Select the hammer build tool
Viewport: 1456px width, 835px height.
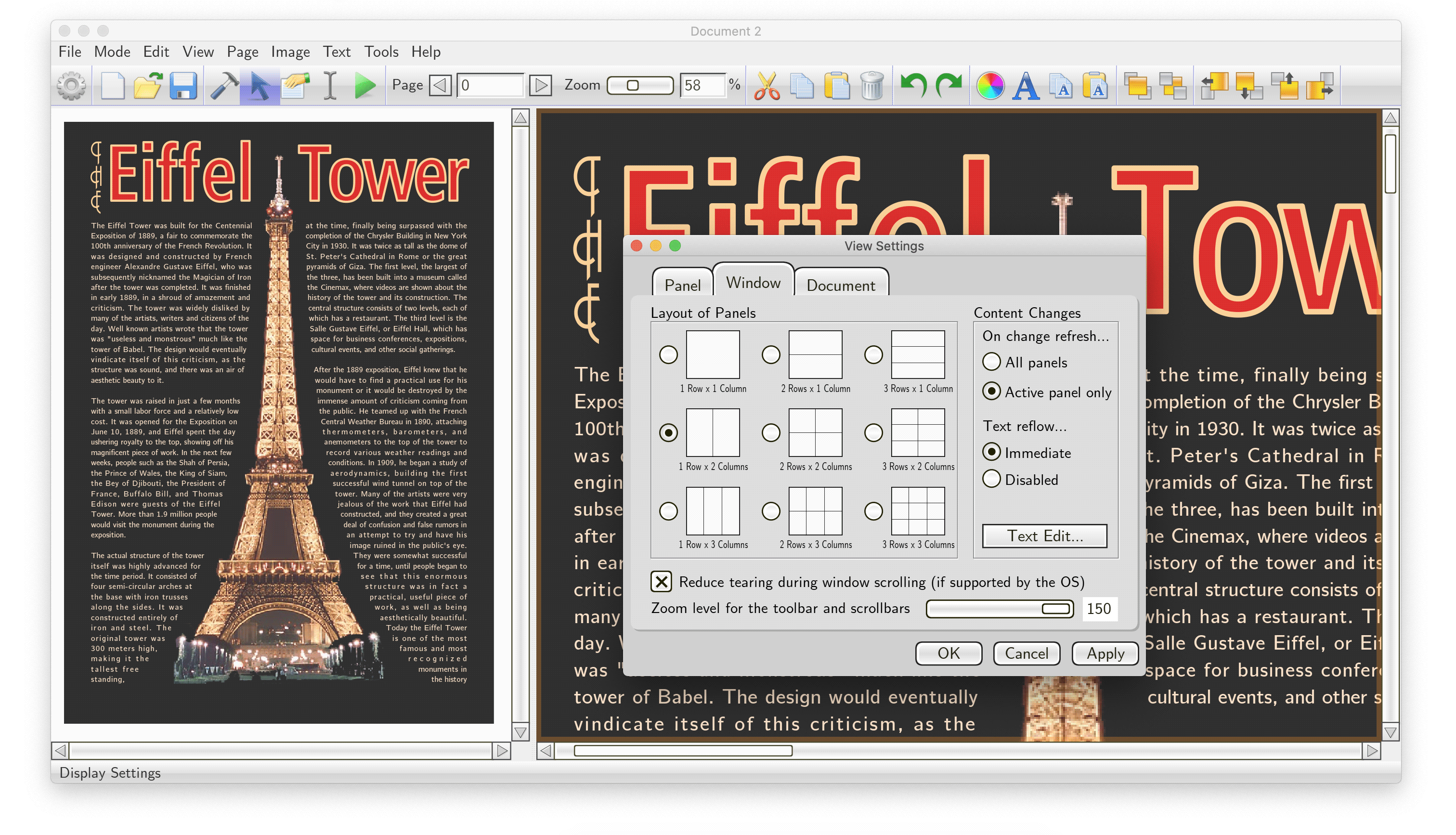(224, 86)
